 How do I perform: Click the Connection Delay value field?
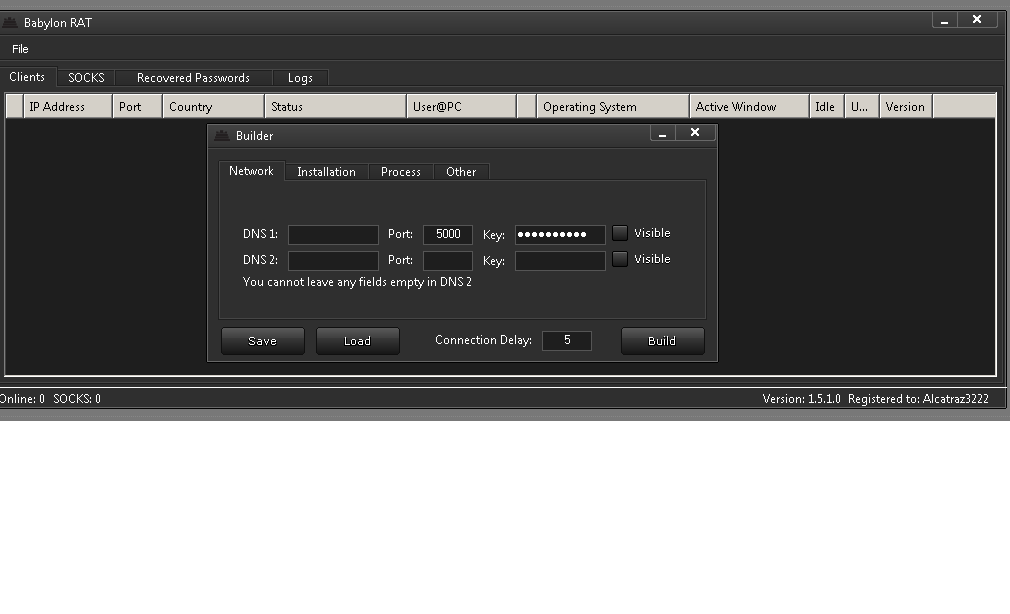567,341
